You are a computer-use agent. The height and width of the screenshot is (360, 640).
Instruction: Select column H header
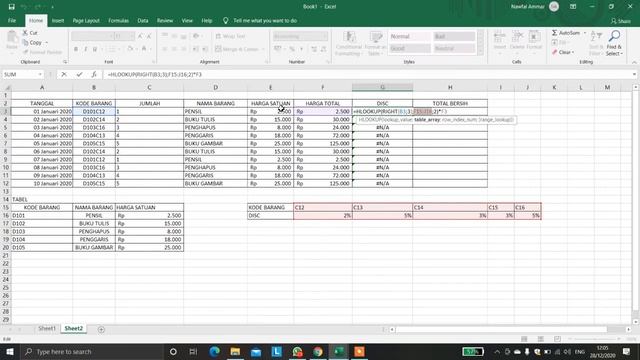point(450,87)
